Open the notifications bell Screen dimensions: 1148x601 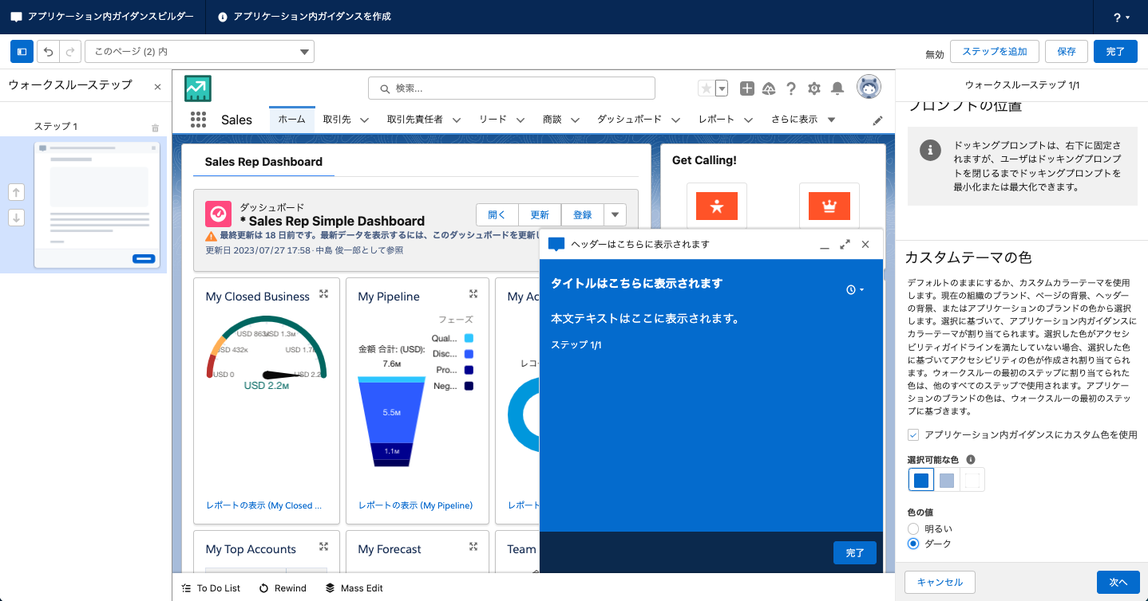[x=837, y=89]
